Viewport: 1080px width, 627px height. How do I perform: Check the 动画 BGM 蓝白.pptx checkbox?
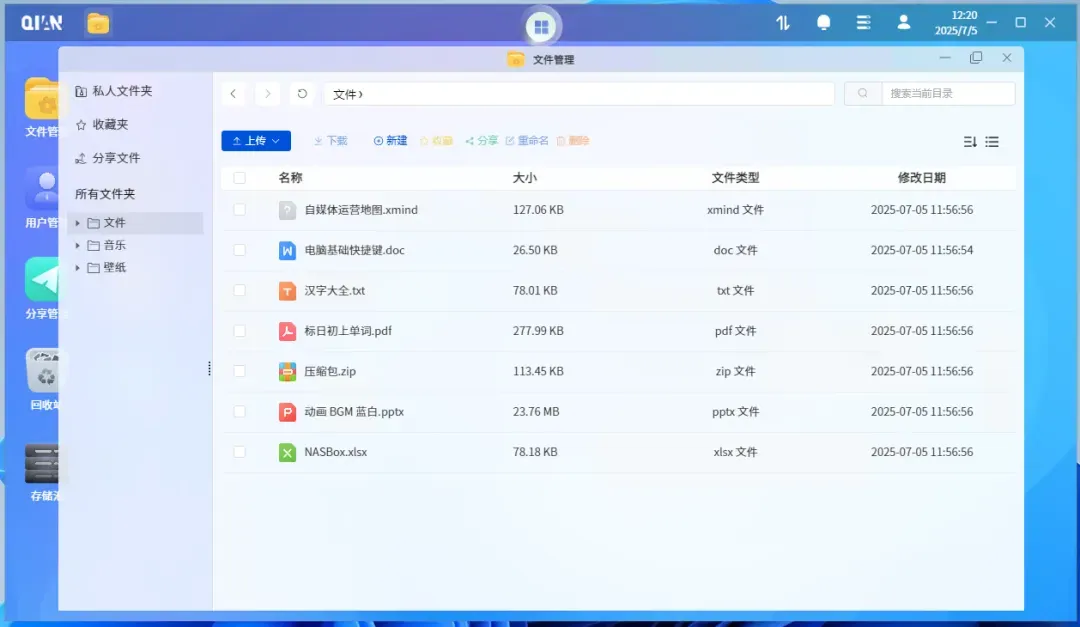239,411
